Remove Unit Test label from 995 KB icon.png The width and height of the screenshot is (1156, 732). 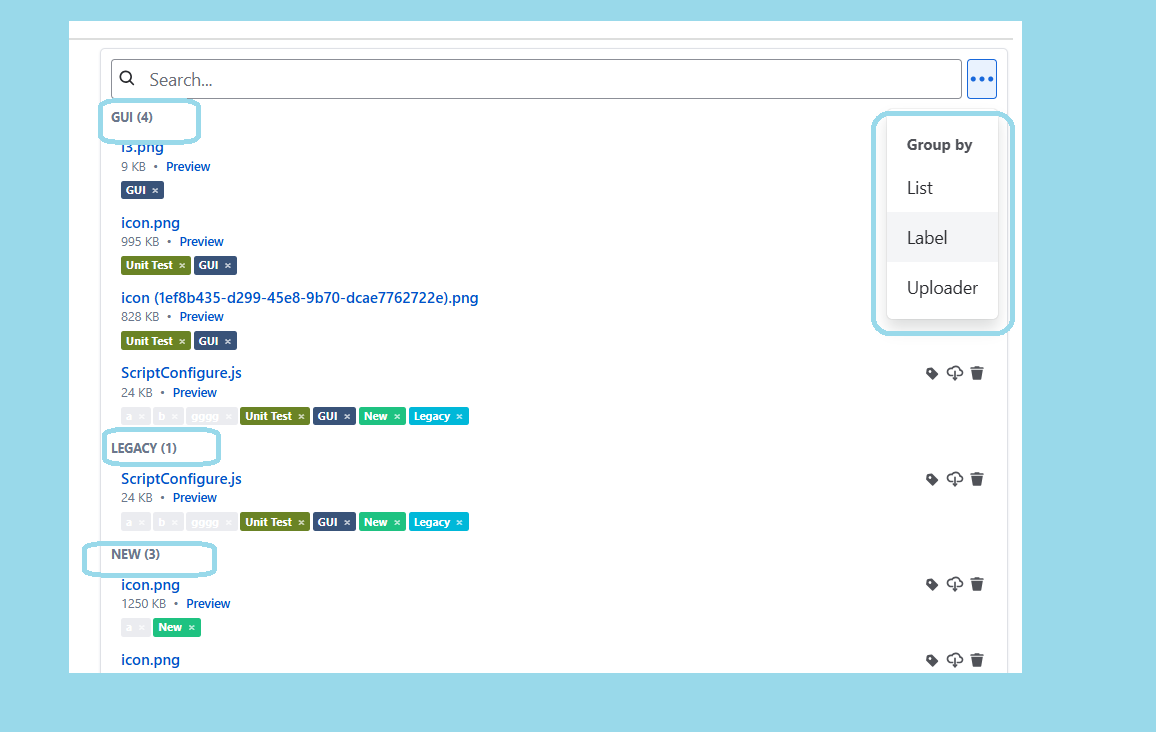(182, 266)
